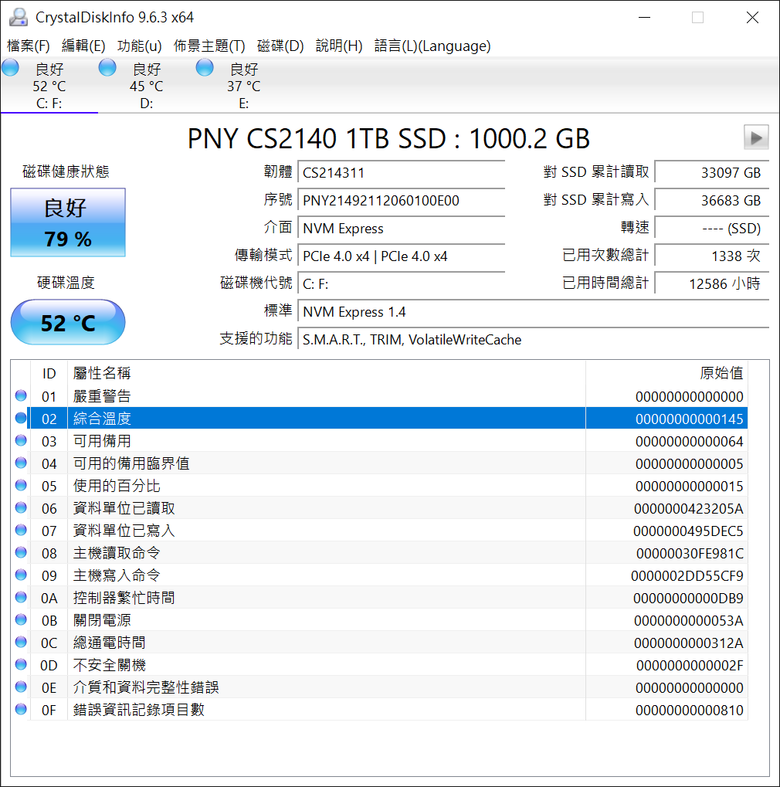Click the power on hours 12586 小時
Screen dimensions: 780x787
[x=712, y=284]
